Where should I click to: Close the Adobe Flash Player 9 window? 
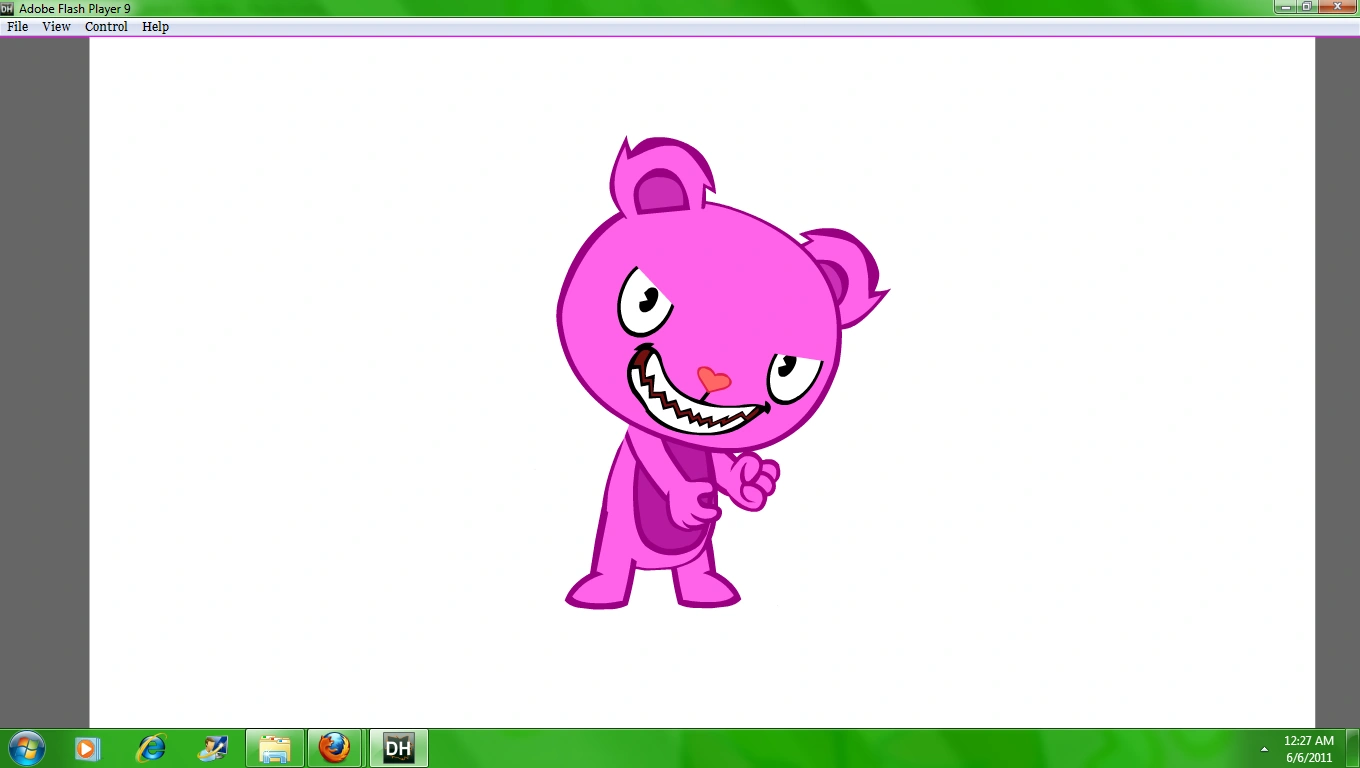[1337, 6]
